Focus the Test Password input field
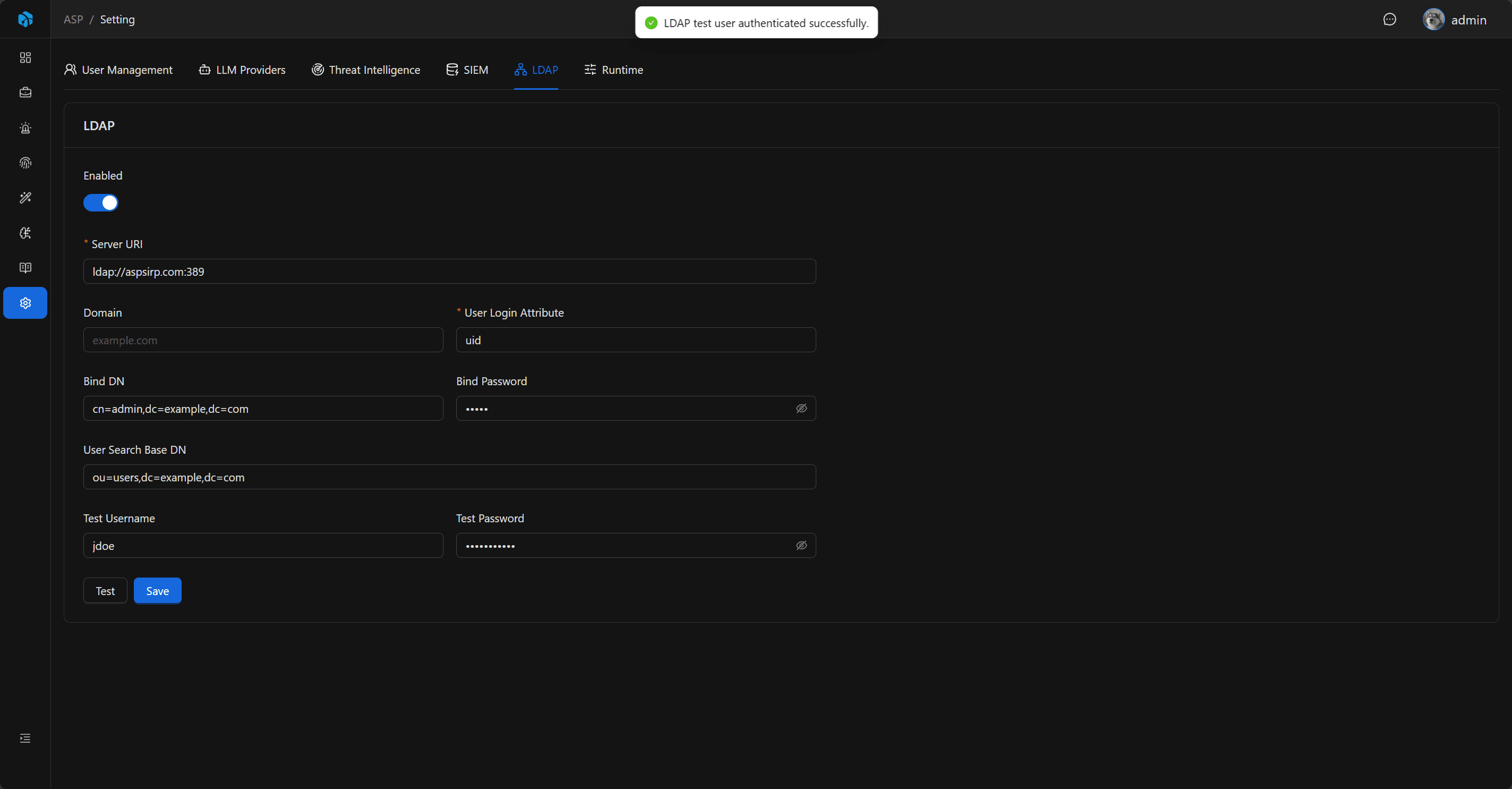Viewport: 1512px width, 789px height. click(x=636, y=545)
